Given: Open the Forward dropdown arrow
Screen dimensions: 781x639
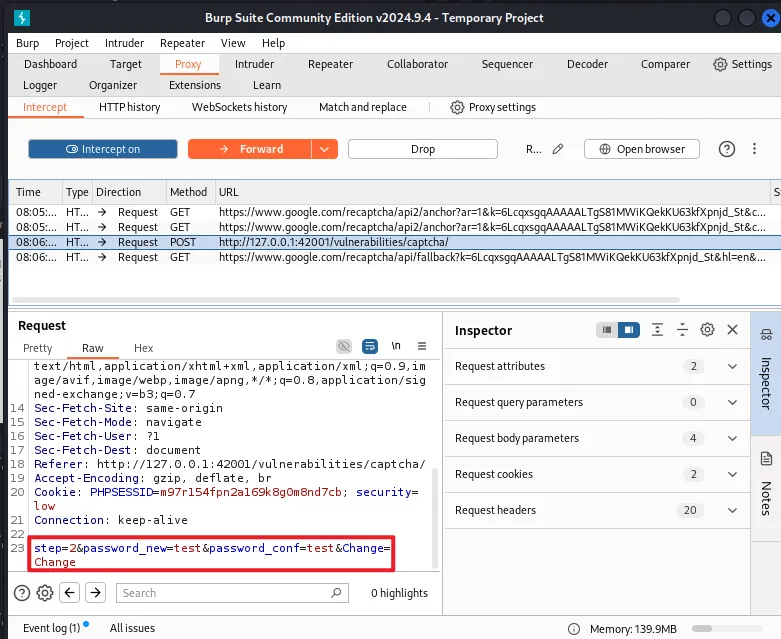Looking at the screenshot, I should point(324,149).
